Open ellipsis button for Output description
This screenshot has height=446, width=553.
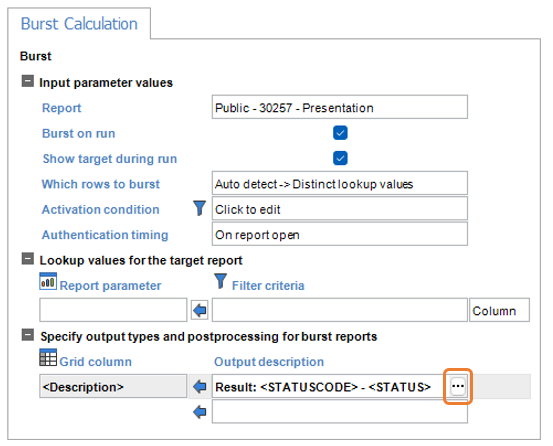458,386
